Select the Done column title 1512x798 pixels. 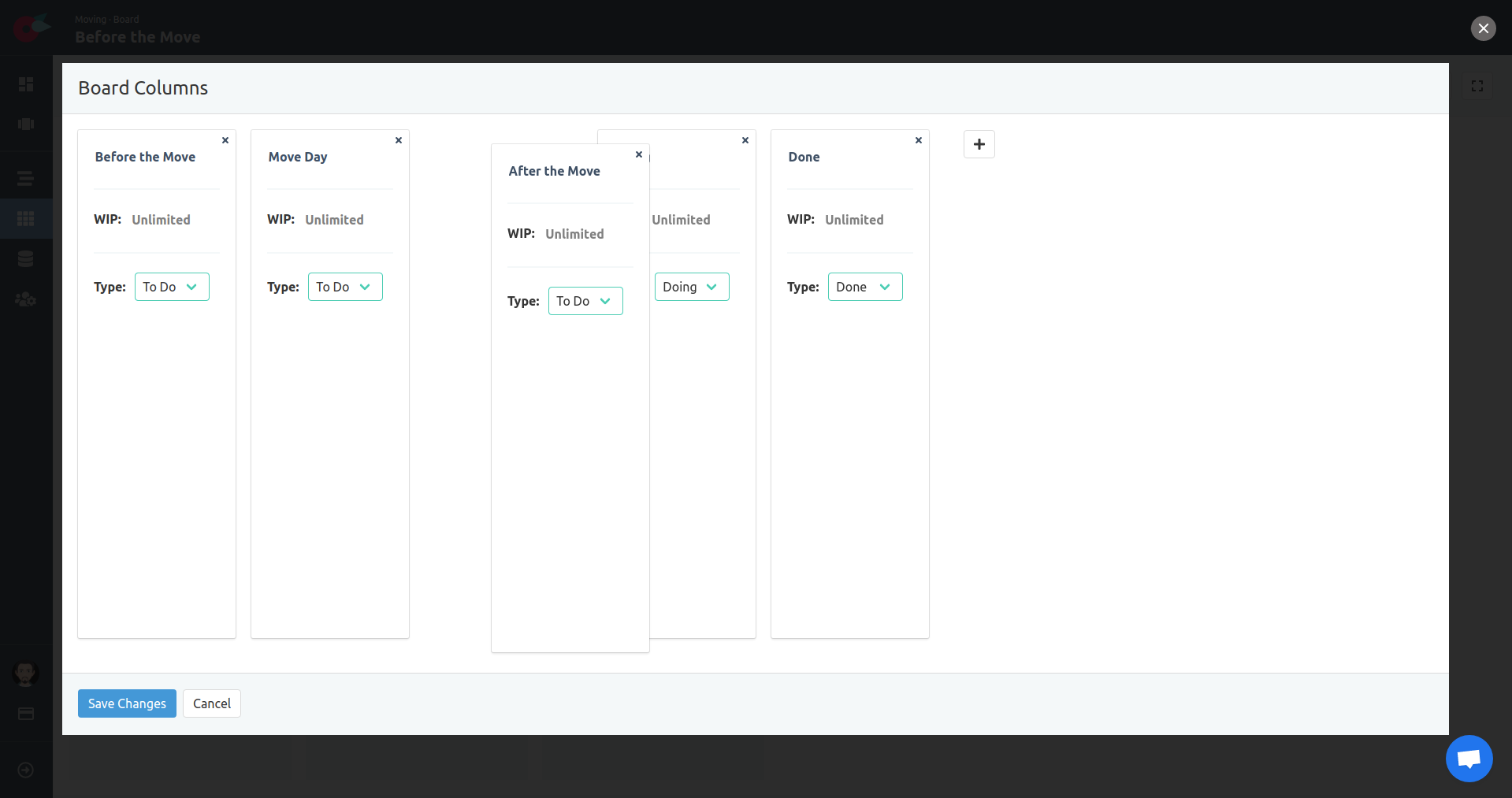[x=804, y=157]
